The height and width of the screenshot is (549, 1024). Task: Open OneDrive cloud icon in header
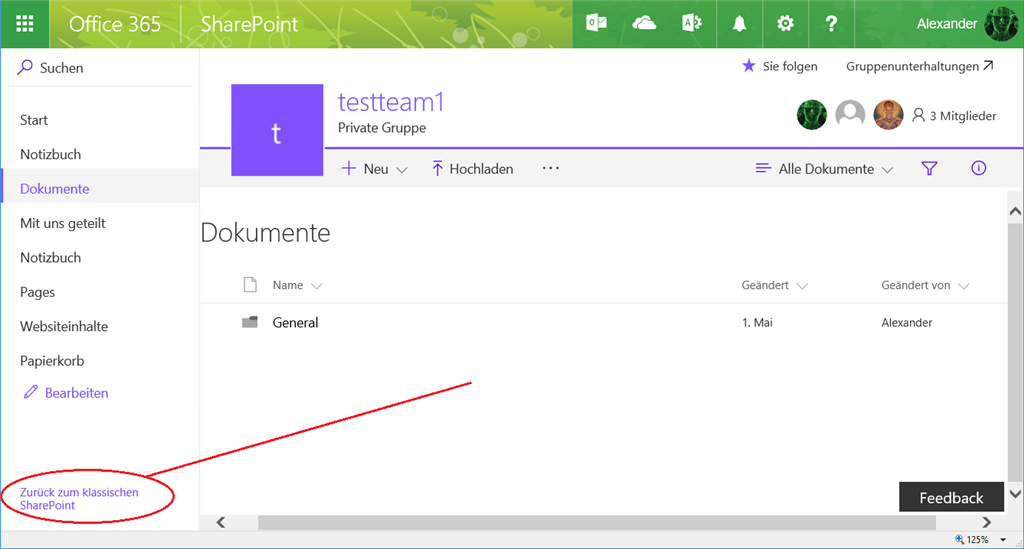point(644,24)
